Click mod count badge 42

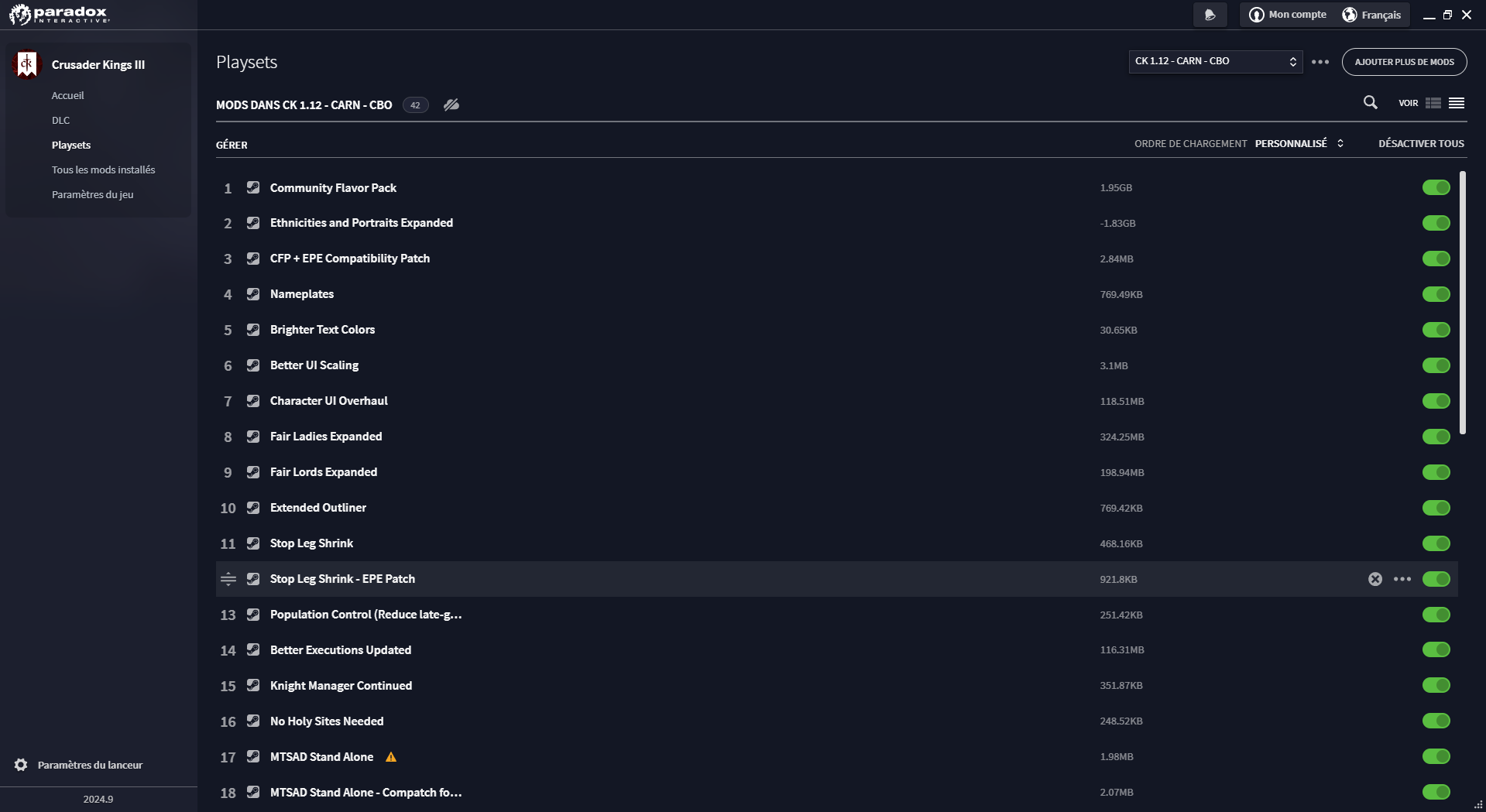[x=416, y=105]
